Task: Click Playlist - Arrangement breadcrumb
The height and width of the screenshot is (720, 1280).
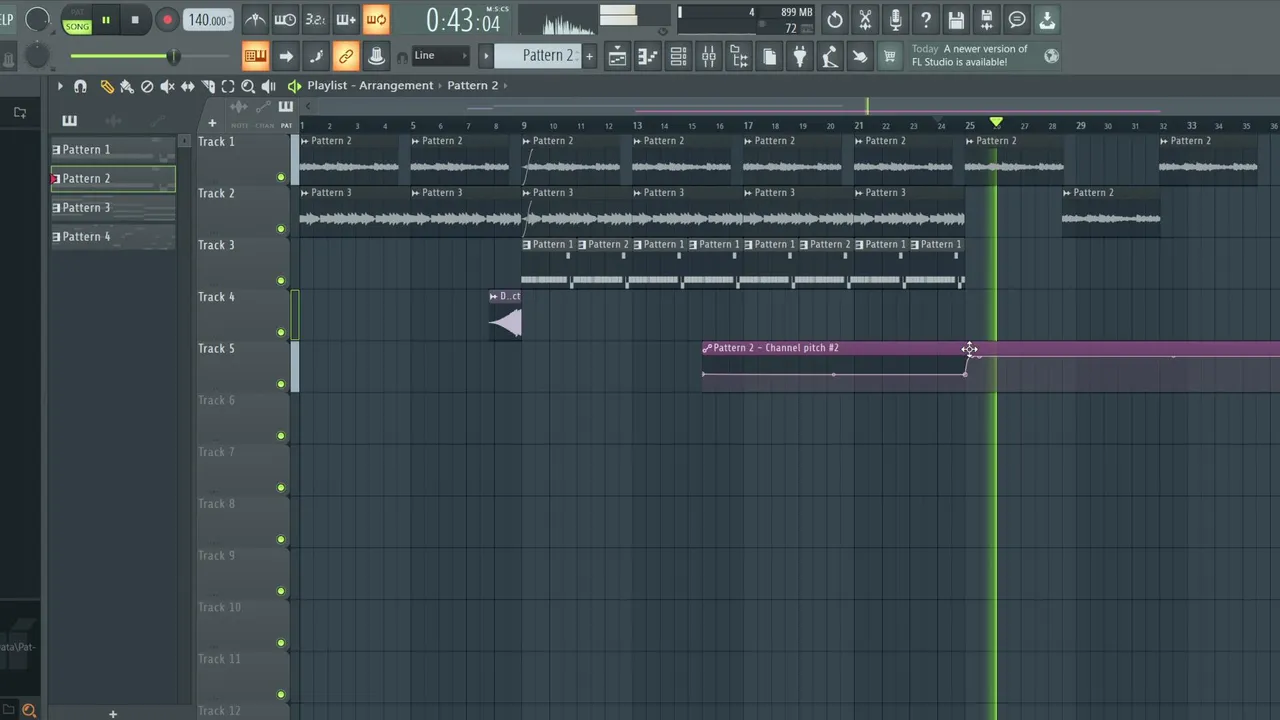Action: [370, 86]
